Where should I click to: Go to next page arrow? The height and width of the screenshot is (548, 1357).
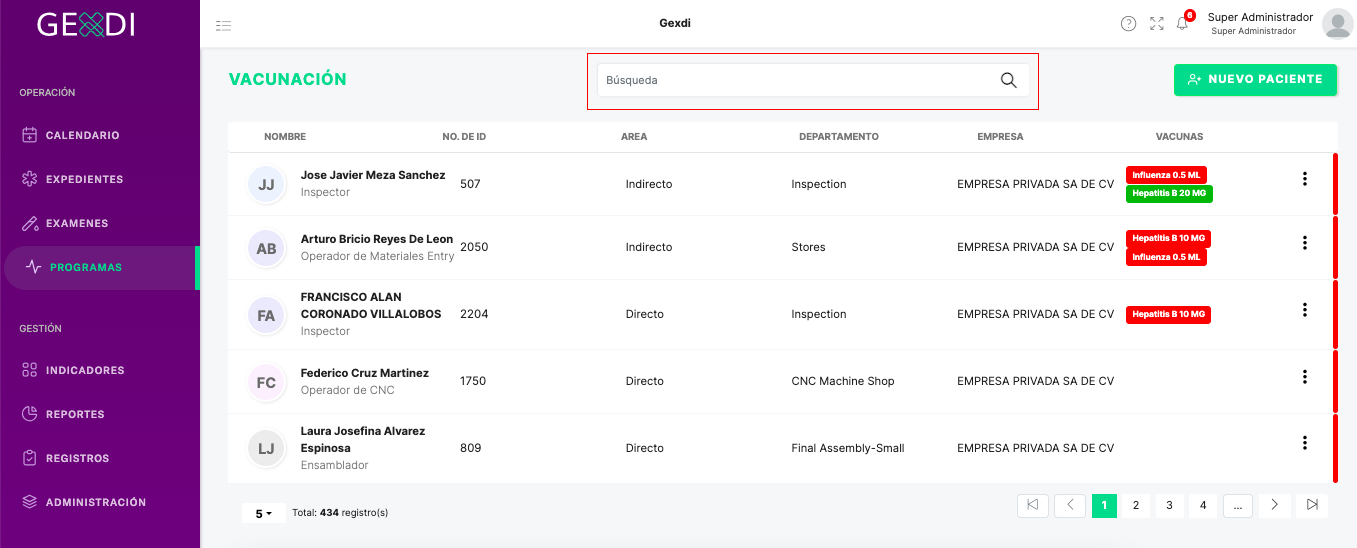click(1274, 505)
